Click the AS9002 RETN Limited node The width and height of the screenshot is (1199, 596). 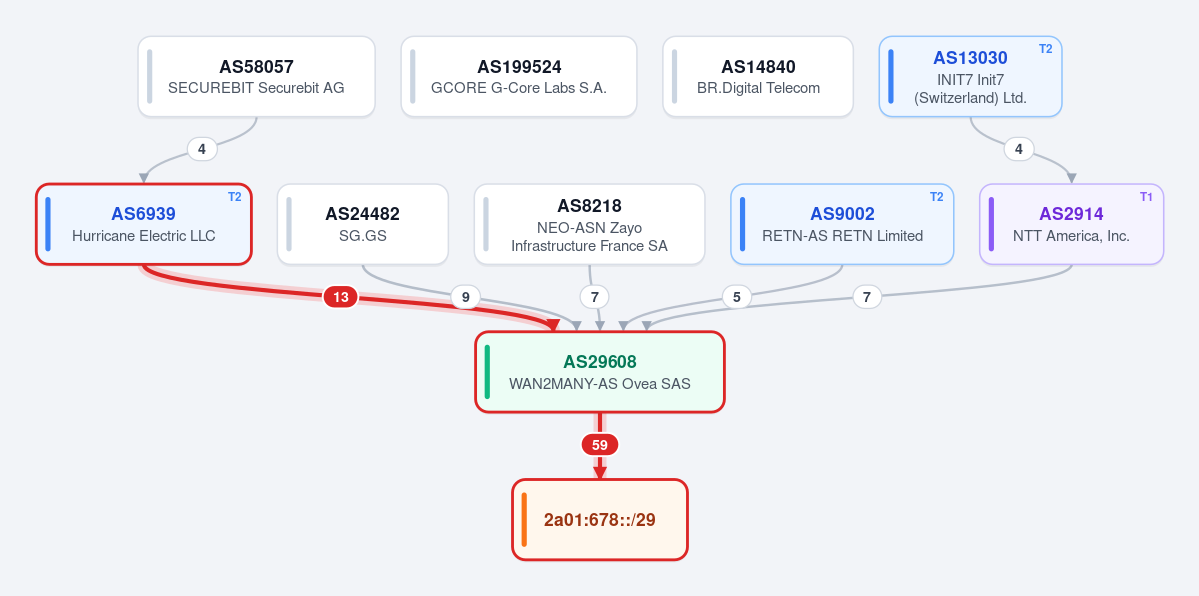click(x=842, y=224)
